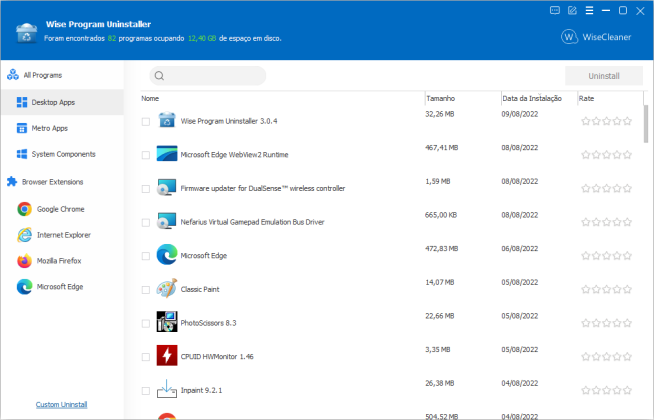Click the vertical scrollbar thumb

coord(646,124)
